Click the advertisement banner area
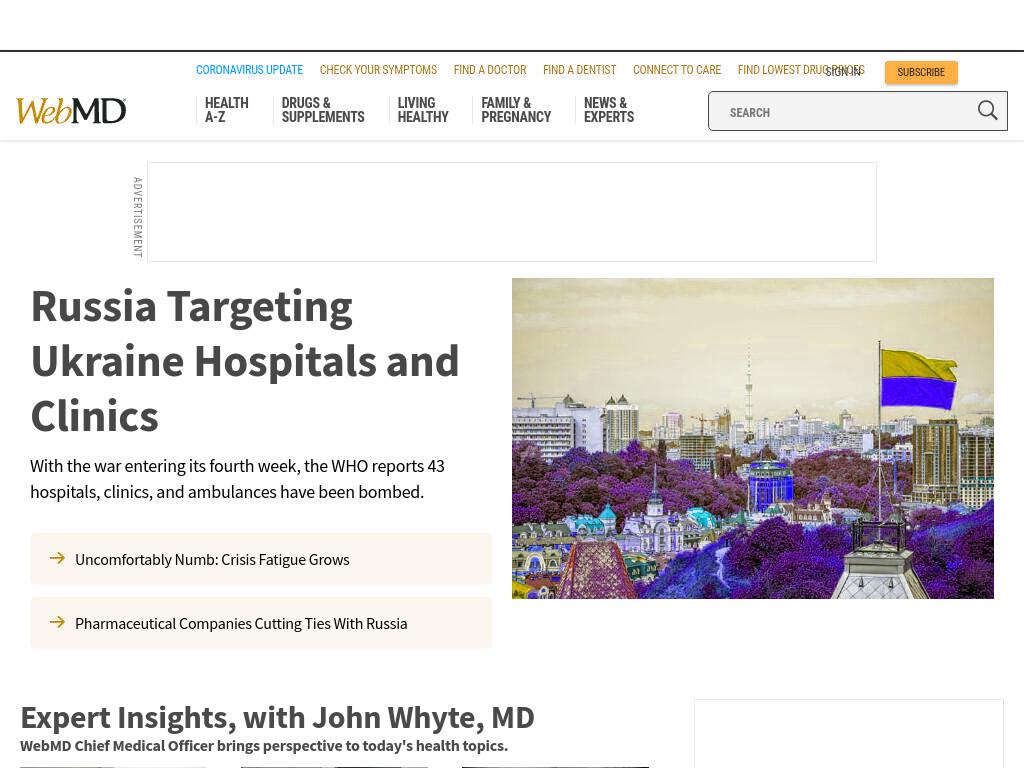Image resolution: width=1024 pixels, height=768 pixels. point(512,212)
